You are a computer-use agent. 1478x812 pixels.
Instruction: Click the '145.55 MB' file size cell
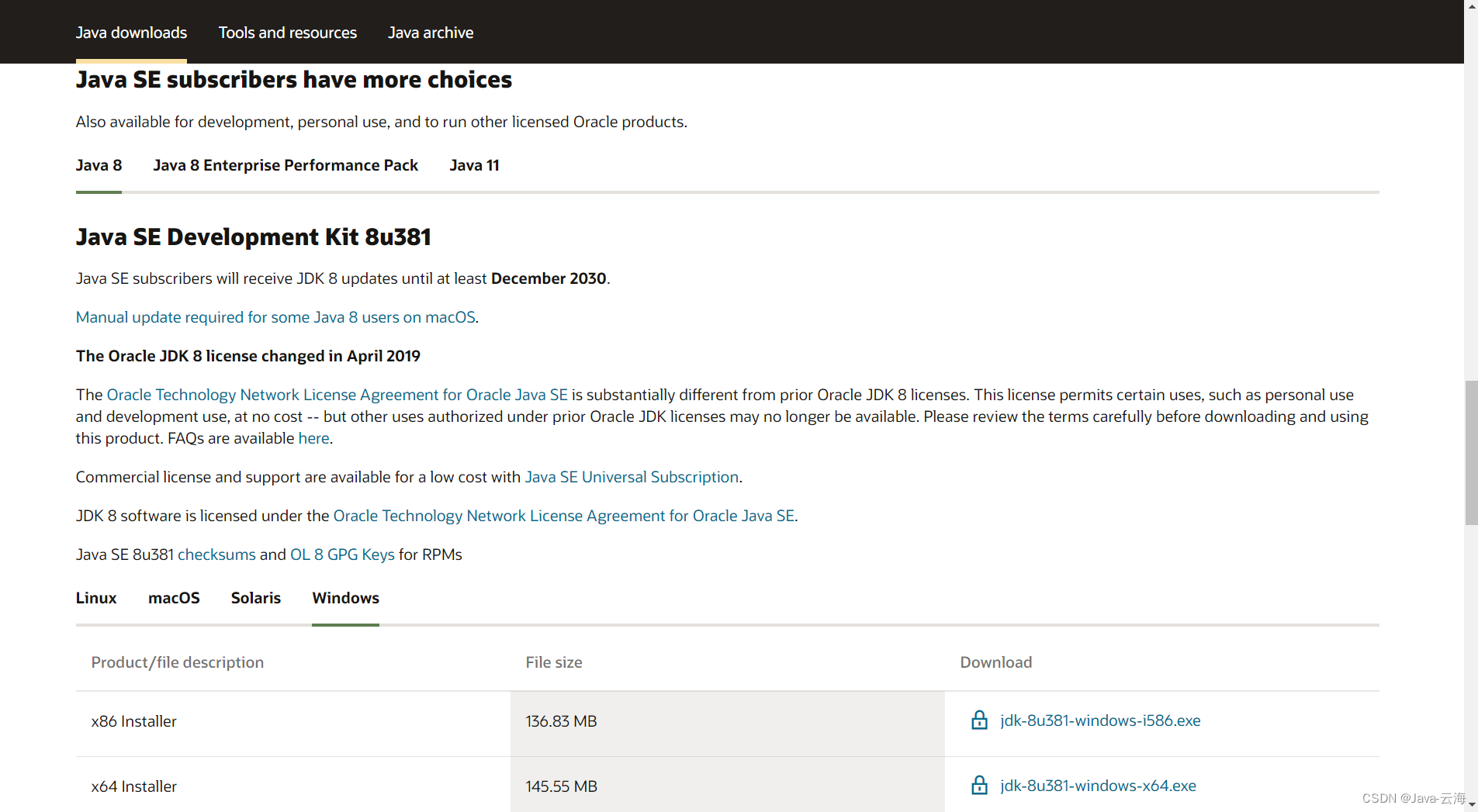728,785
